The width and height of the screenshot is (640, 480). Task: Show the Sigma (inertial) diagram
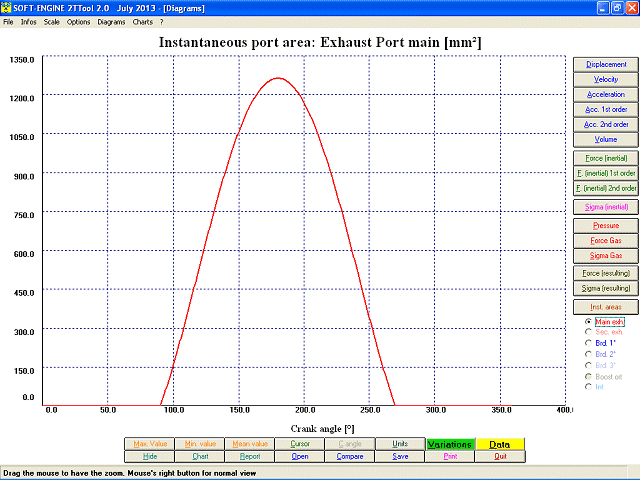[606, 207]
